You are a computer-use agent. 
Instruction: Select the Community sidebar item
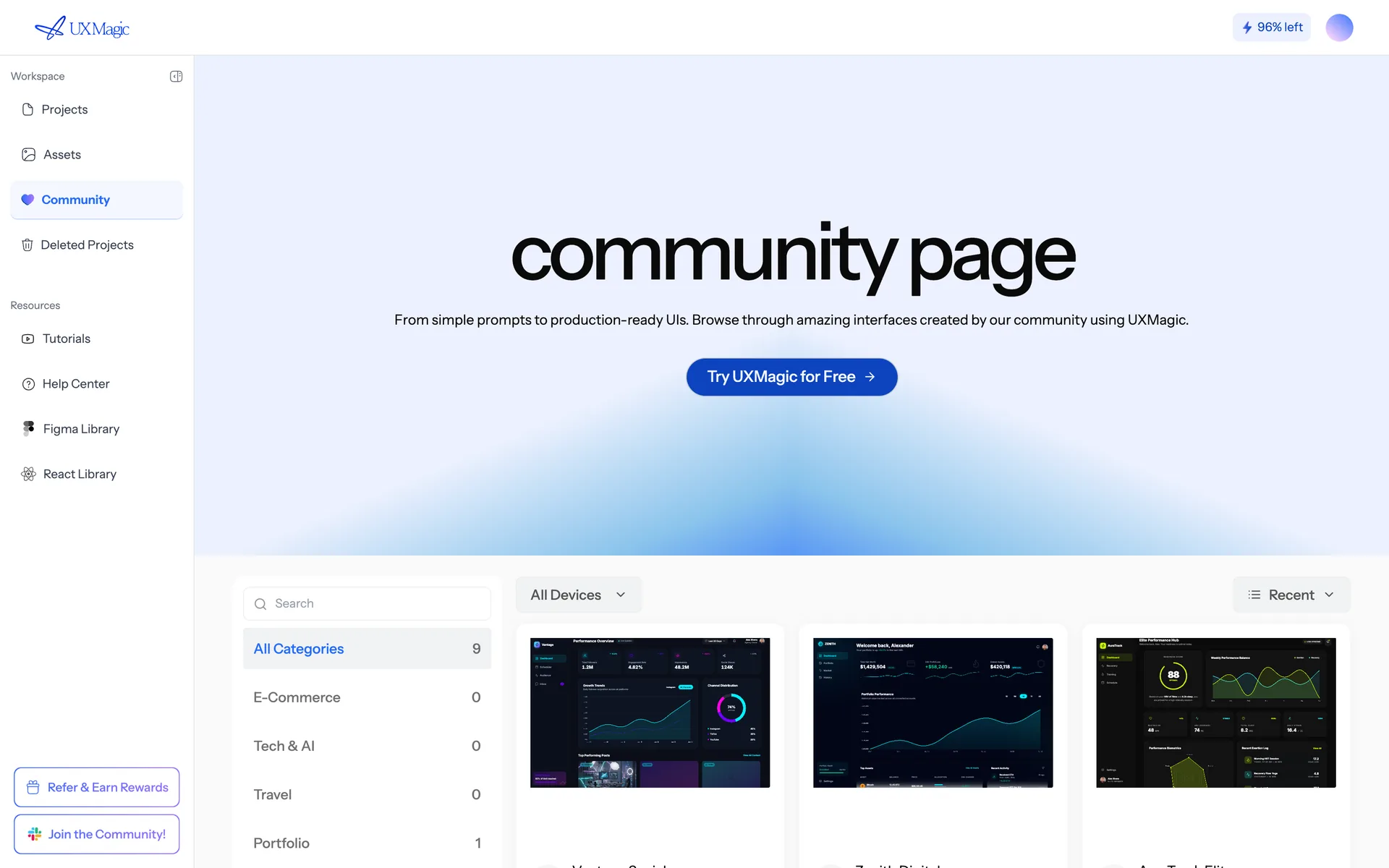[x=96, y=200]
